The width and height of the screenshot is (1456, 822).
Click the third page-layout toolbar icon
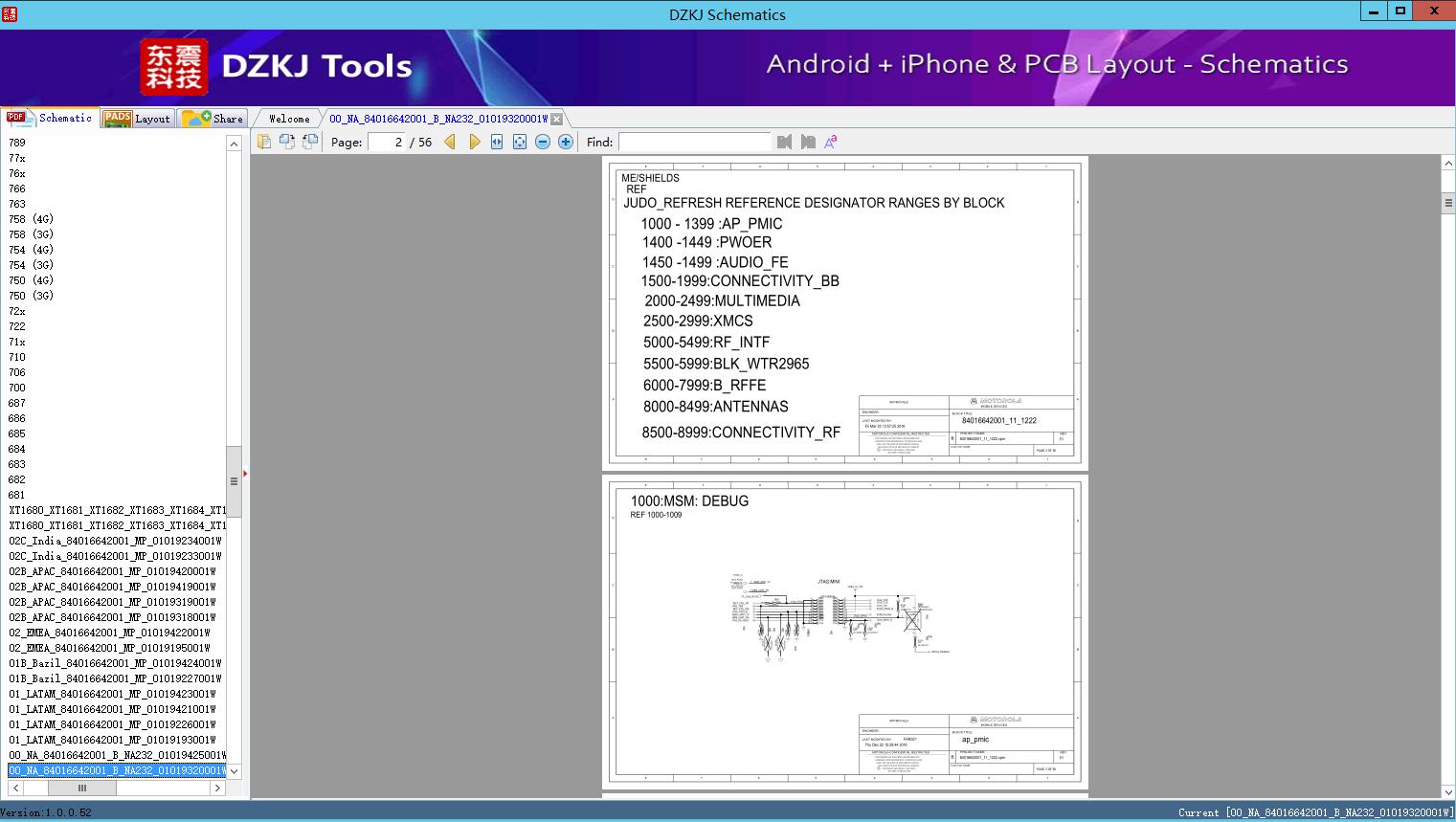[310, 142]
